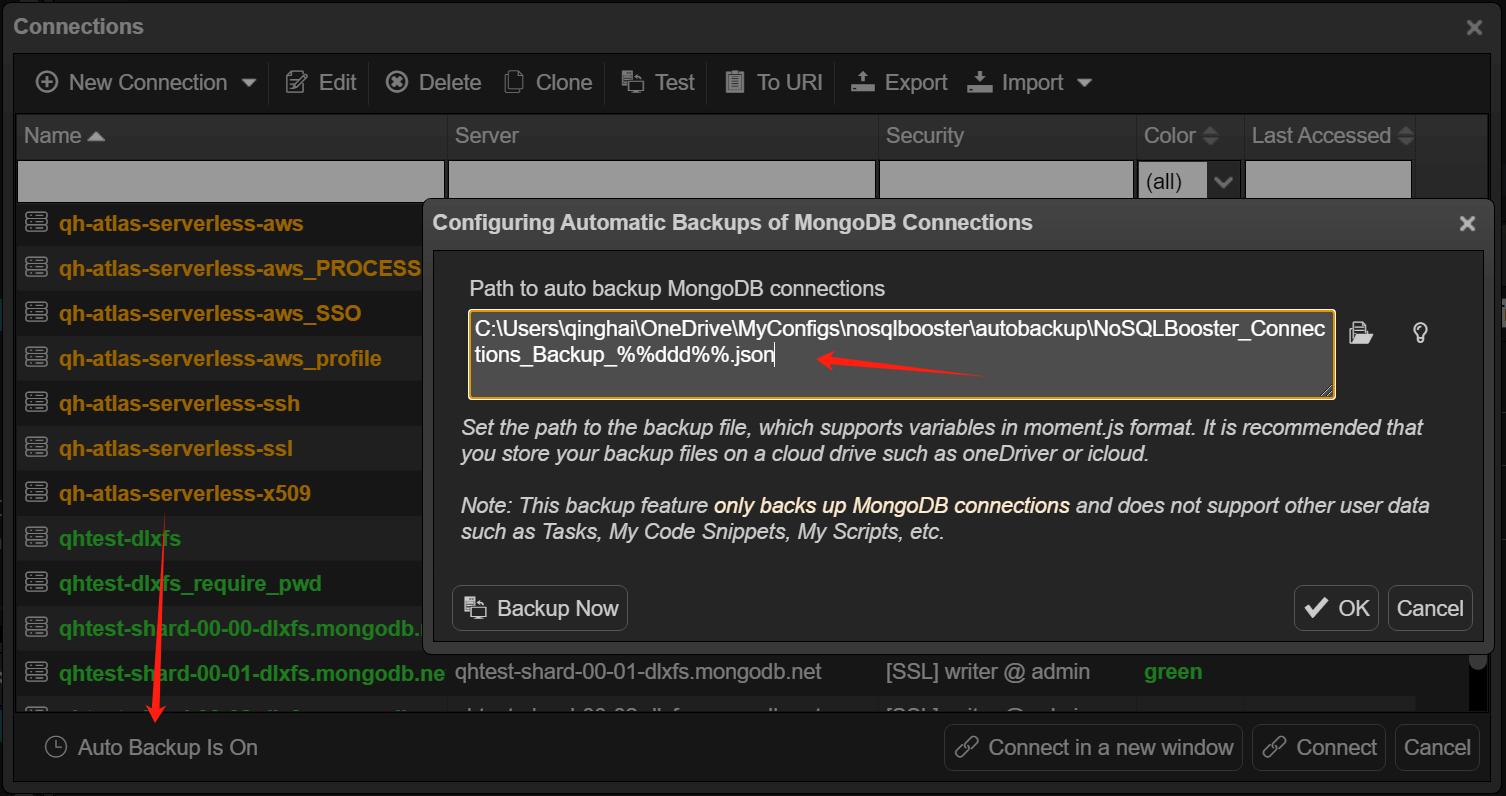Click Delete in the connections toolbar
The image size is (1506, 796).
point(434,82)
